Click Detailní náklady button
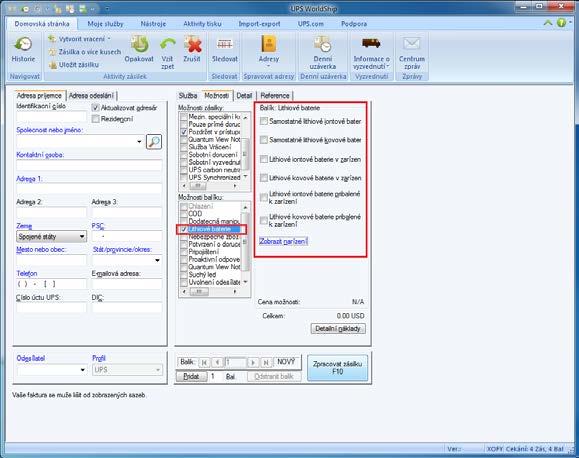This screenshot has height=458, width=579. tap(338, 328)
